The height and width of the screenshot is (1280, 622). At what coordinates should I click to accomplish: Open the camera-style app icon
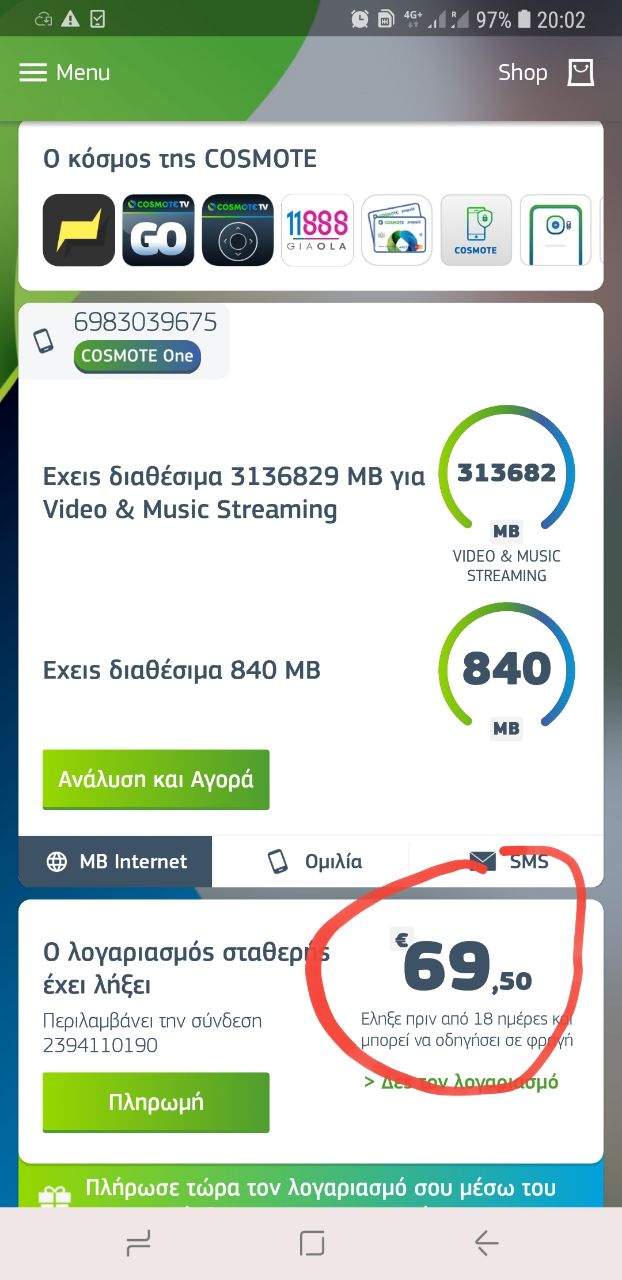(555, 230)
